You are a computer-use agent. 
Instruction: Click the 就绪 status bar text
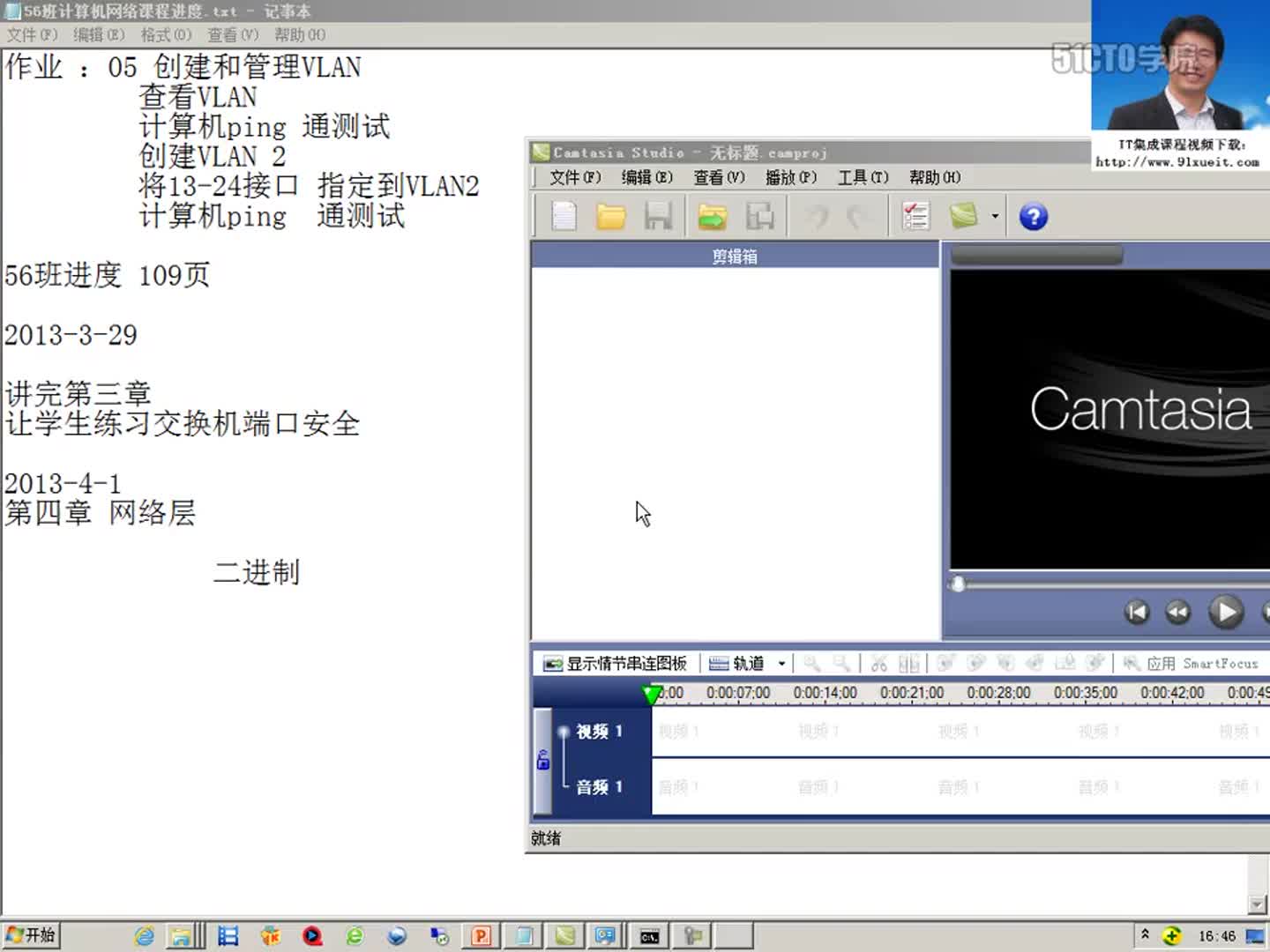[x=546, y=838]
